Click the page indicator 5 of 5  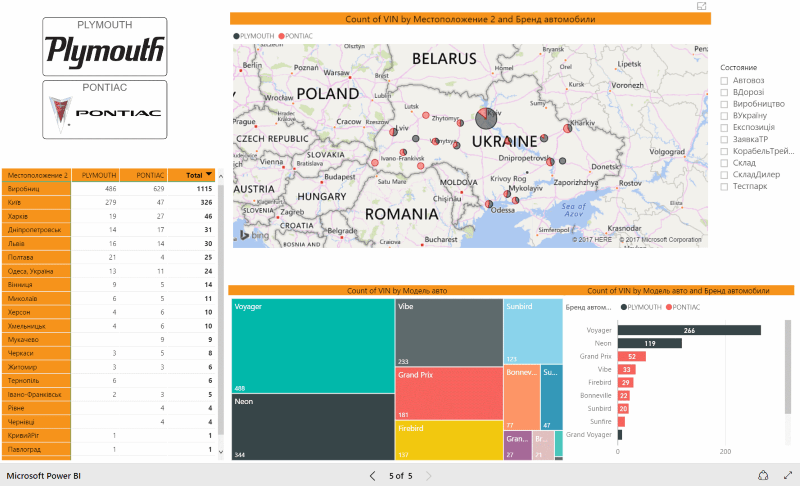click(x=401, y=476)
